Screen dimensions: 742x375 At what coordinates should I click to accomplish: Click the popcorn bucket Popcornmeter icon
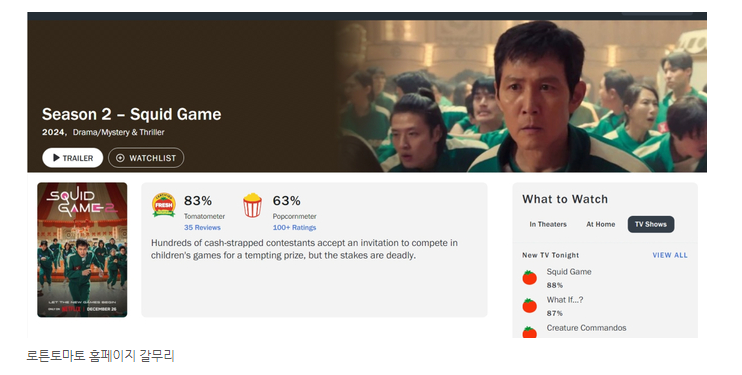[x=252, y=205]
